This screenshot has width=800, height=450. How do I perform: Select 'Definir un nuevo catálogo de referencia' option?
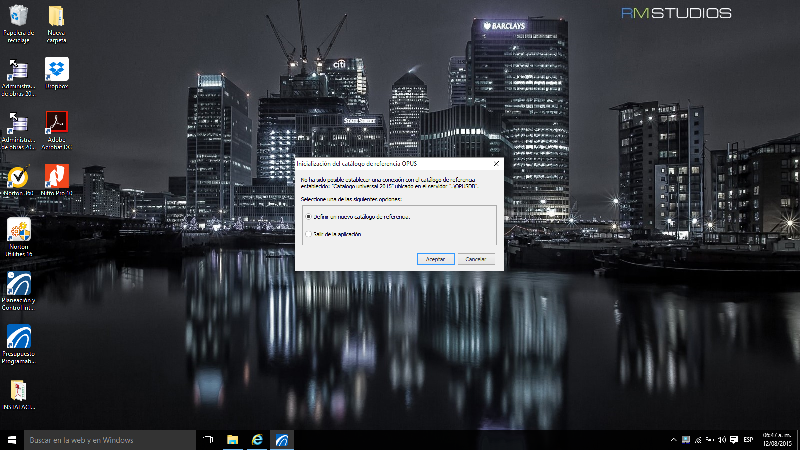click(x=307, y=216)
